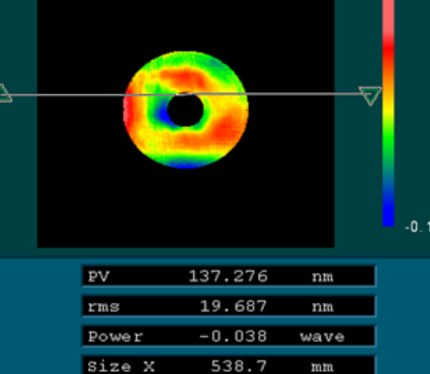
Task: Click the Power result row label
Action: coord(115,337)
